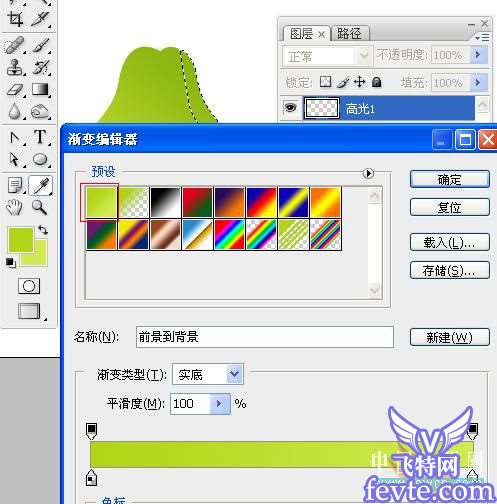
Task: Open the 平滑度 slider arrow
Action: 220,404
